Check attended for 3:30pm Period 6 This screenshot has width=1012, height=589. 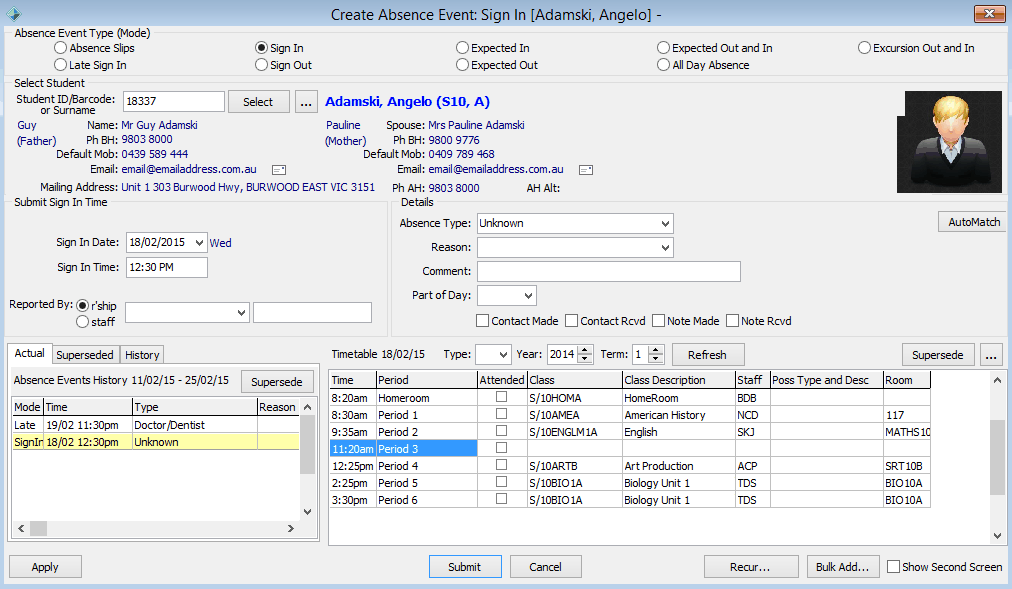[x=501, y=499]
